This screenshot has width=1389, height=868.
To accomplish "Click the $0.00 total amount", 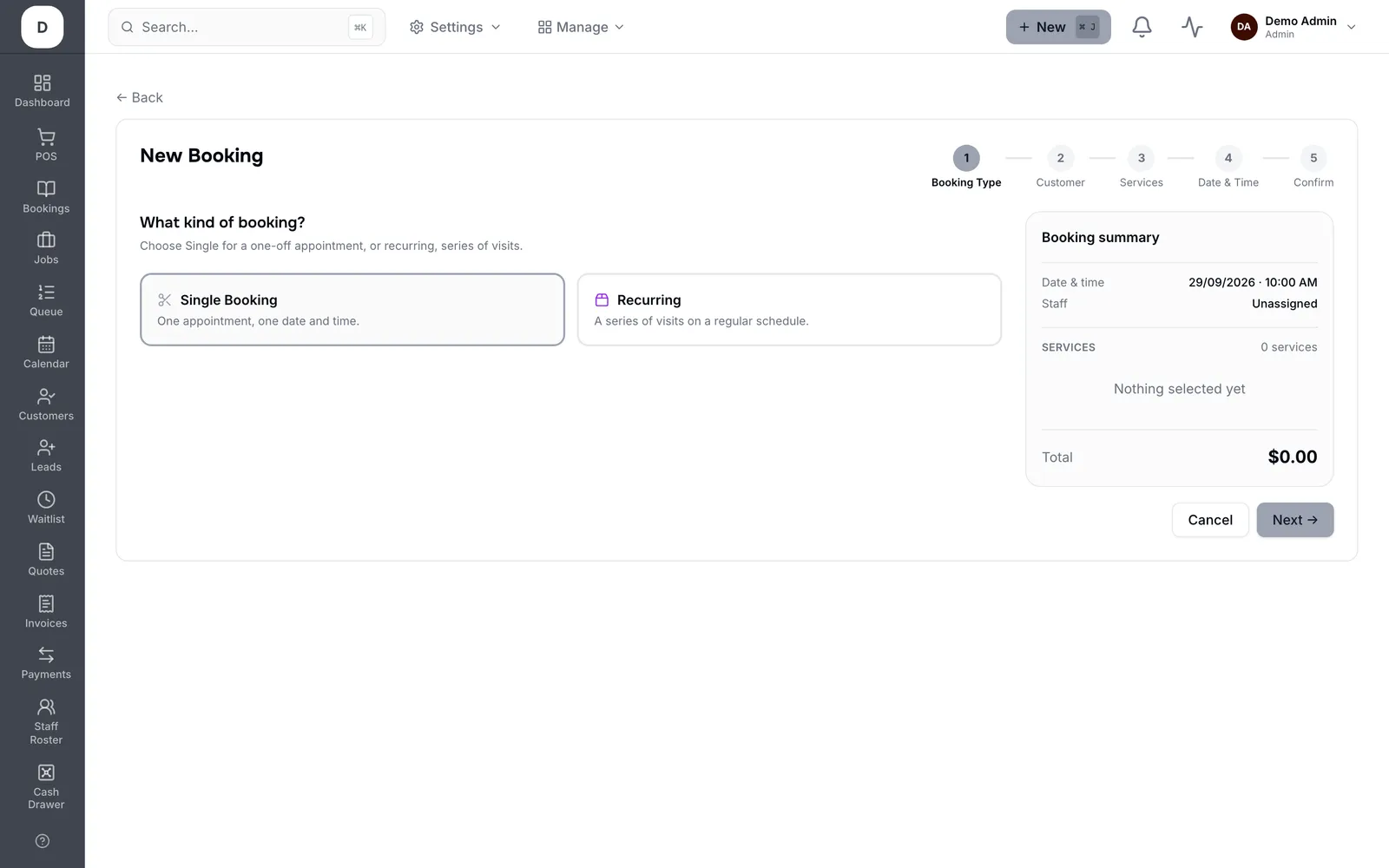I will 1292,457.
